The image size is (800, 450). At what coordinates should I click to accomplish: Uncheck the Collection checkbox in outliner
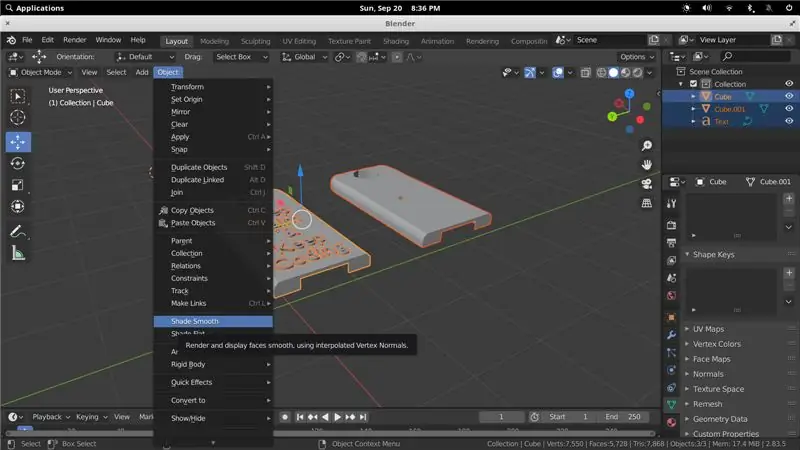coord(693,84)
